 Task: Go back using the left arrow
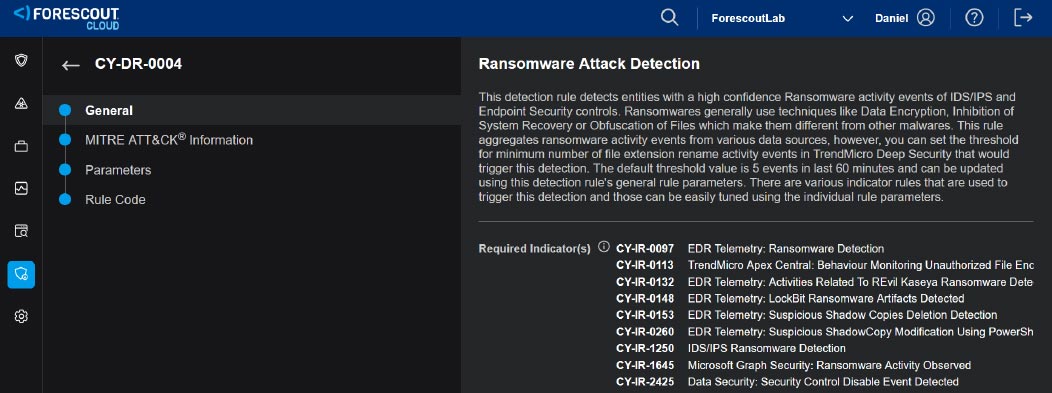coord(70,65)
